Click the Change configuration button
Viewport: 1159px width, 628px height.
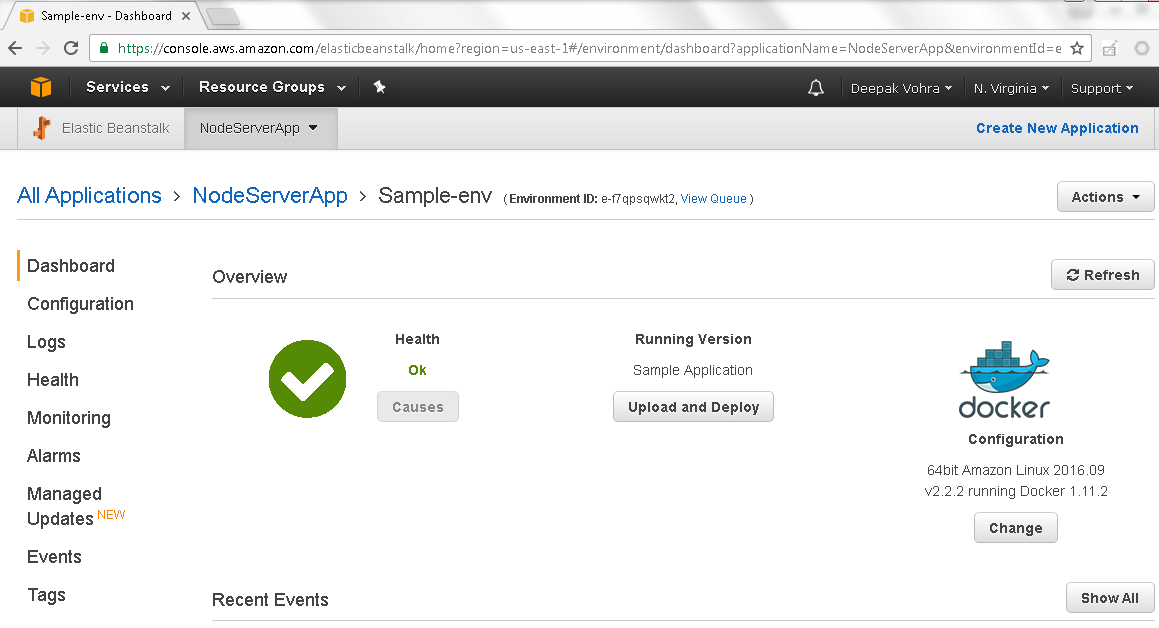(1016, 528)
